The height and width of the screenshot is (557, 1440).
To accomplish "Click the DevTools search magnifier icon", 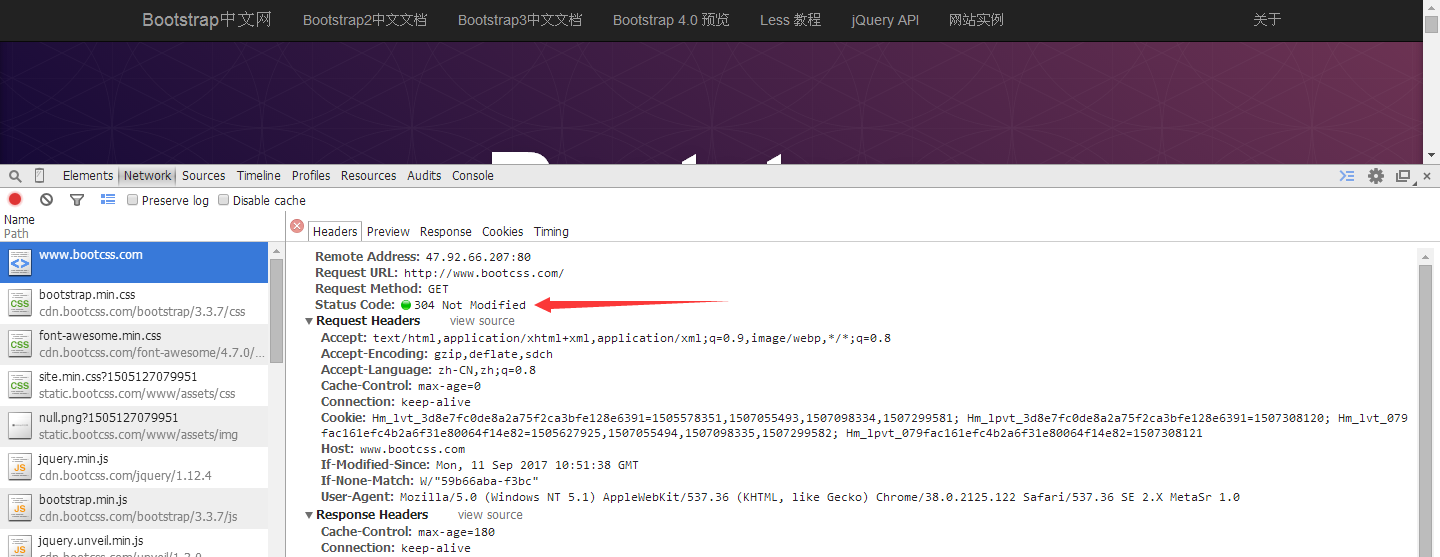I will click(15, 176).
